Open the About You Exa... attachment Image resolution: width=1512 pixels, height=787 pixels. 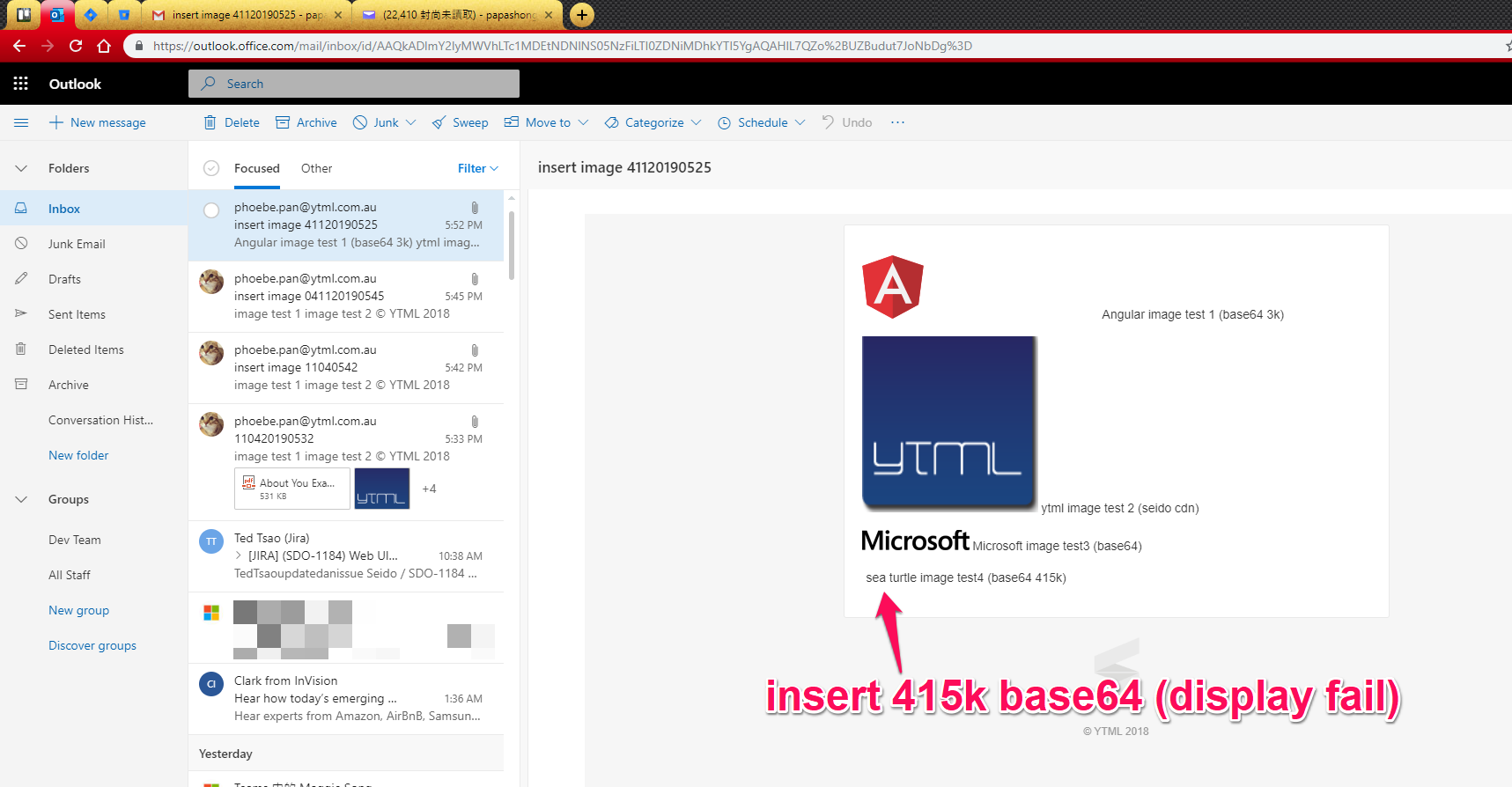(x=292, y=489)
